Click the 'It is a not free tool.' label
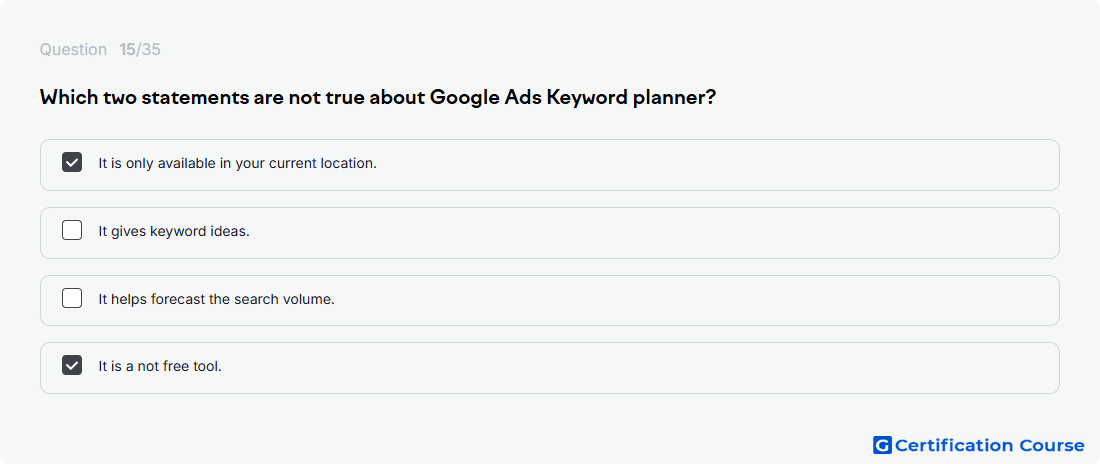 160,366
